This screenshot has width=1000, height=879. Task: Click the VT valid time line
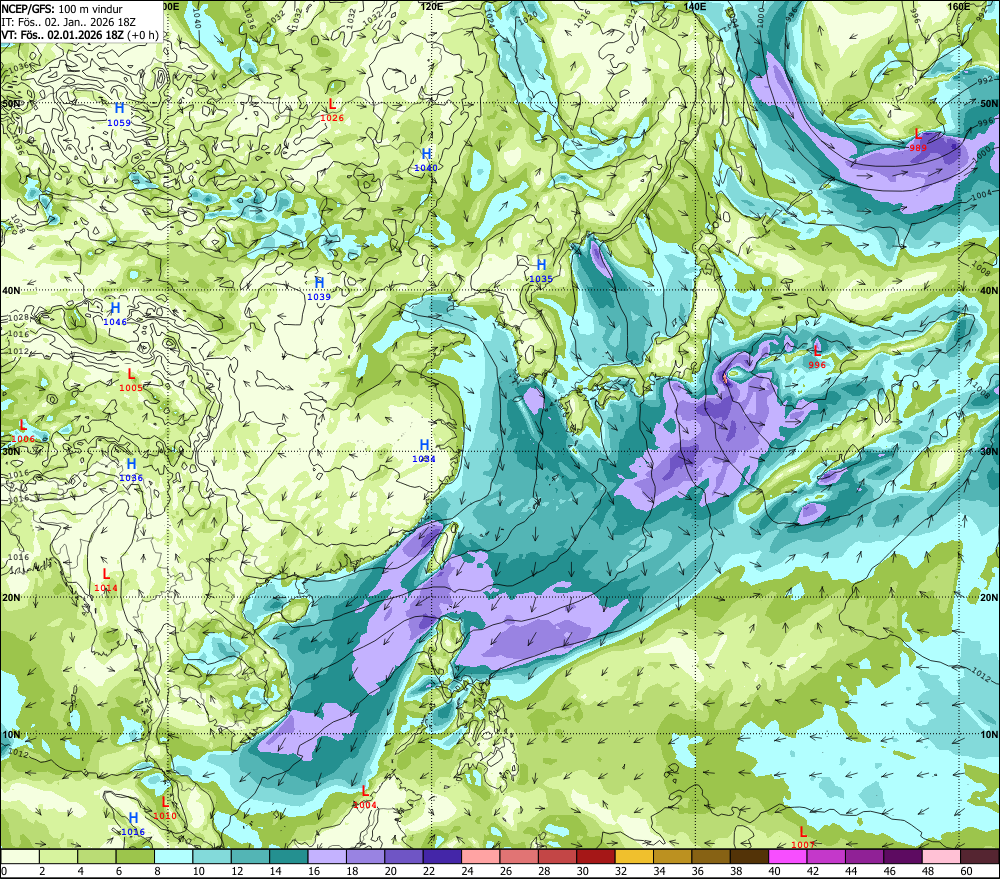(x=80, y=34)
